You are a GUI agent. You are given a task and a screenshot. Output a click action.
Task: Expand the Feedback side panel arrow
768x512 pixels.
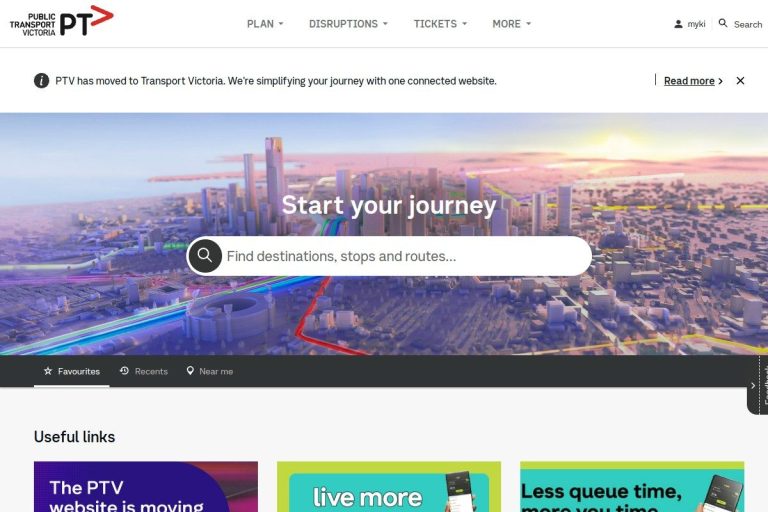click(x=753, y=386)
